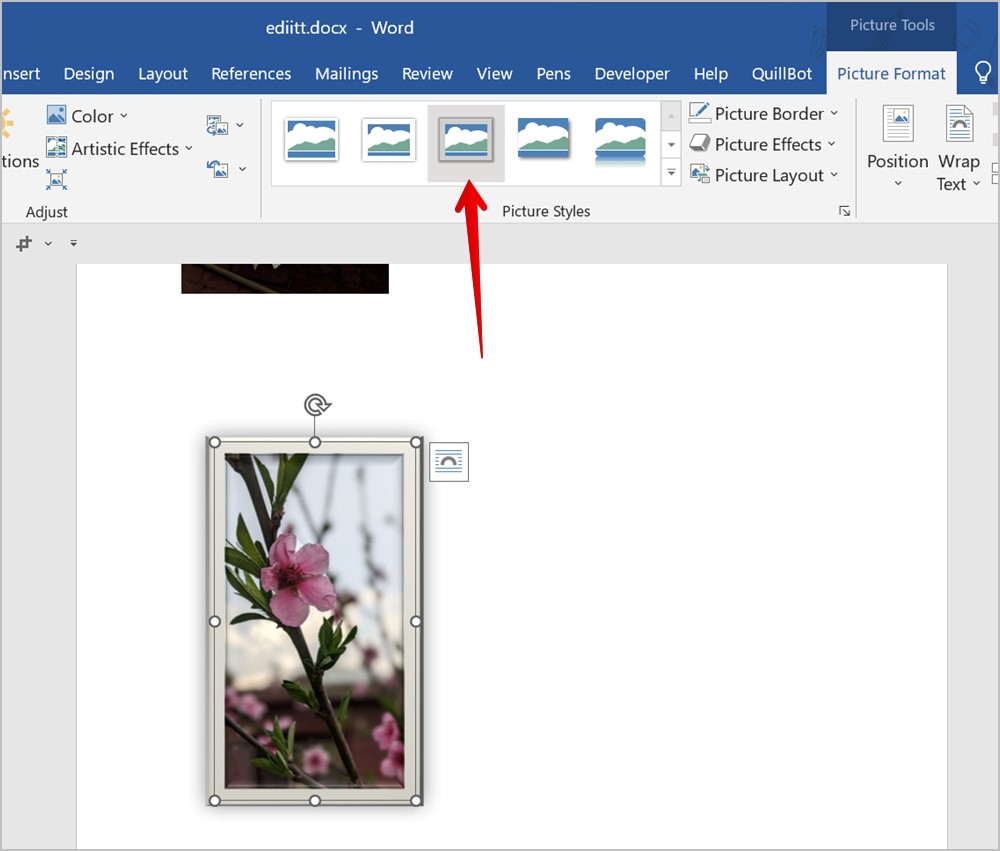
Task: Expand the full Picture Styles gallery
Action: click(671, 173)
